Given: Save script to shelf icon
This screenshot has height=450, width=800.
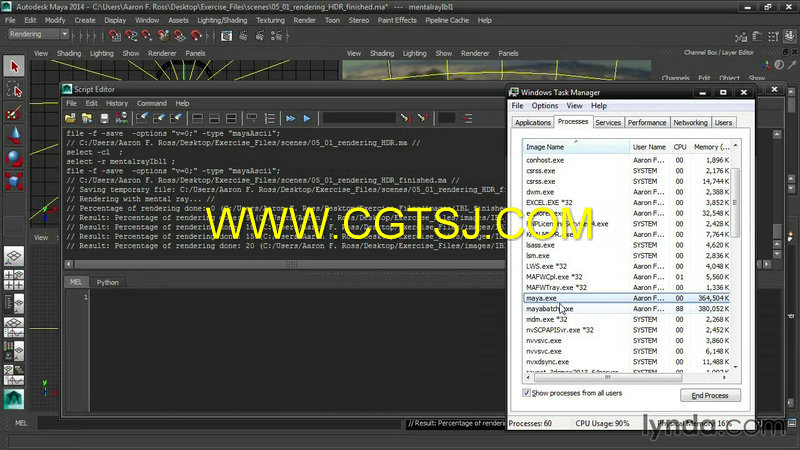Looking at the screenshot, I should coord(121,118).
